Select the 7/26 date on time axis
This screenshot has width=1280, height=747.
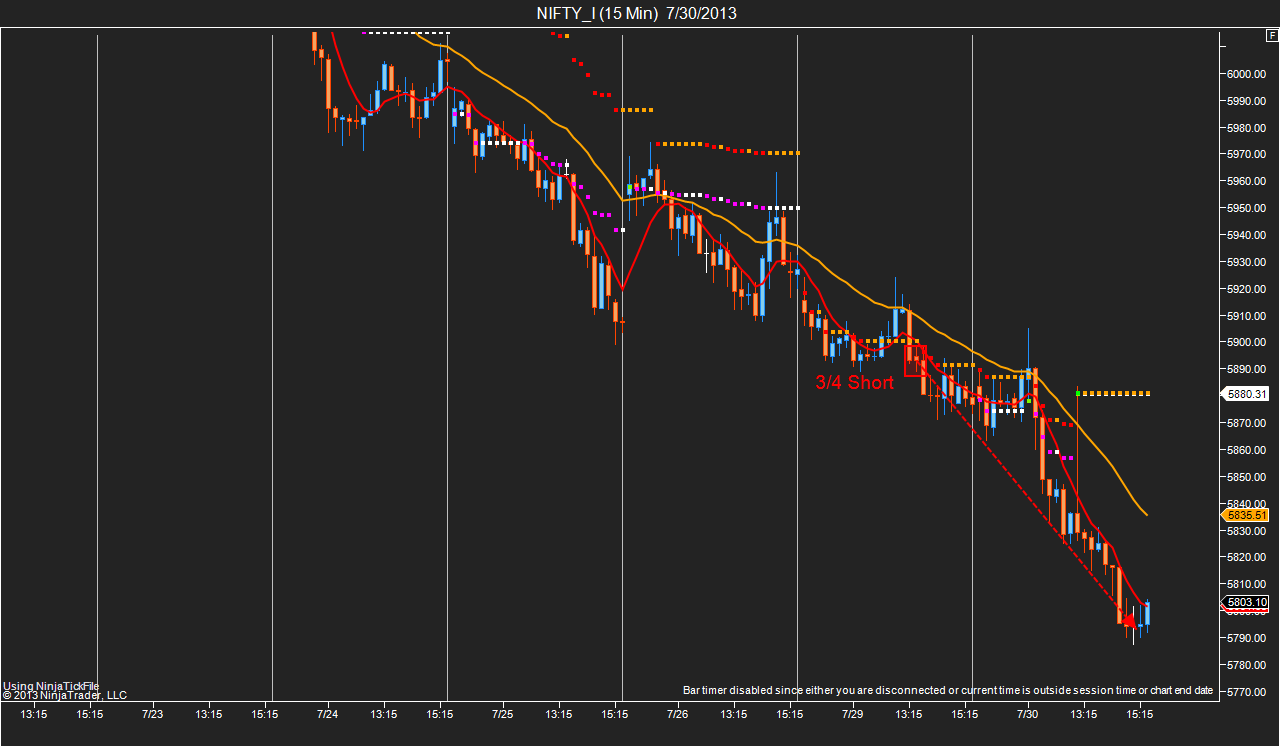pos(677,715)
